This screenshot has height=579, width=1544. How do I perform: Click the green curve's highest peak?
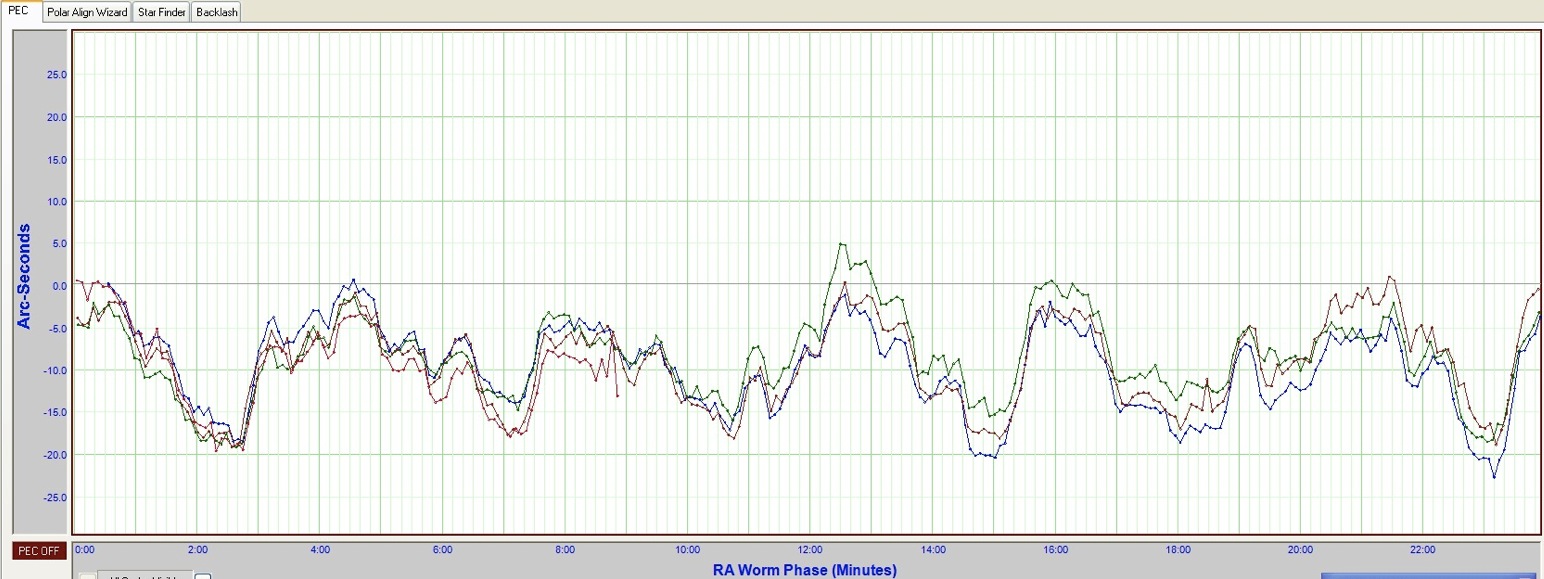tap(841, 243)
